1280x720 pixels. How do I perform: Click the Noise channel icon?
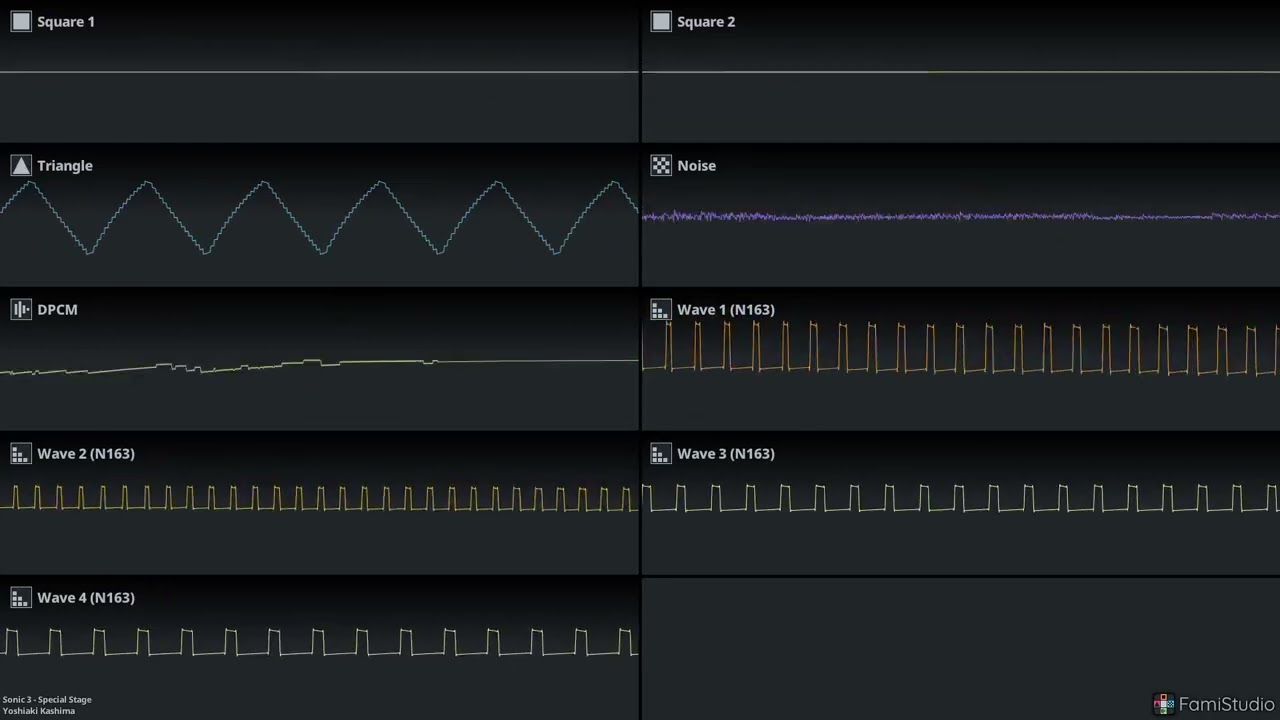click(x=661, y=165)
